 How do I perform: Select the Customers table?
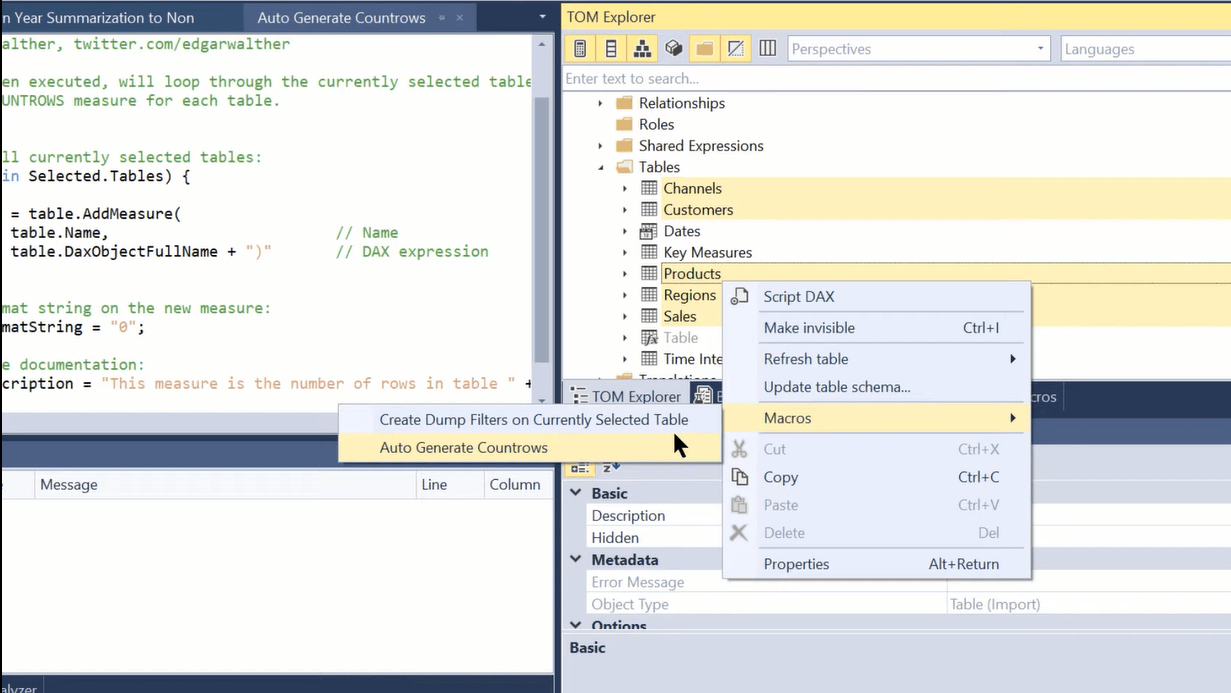[x=698, y=210]
